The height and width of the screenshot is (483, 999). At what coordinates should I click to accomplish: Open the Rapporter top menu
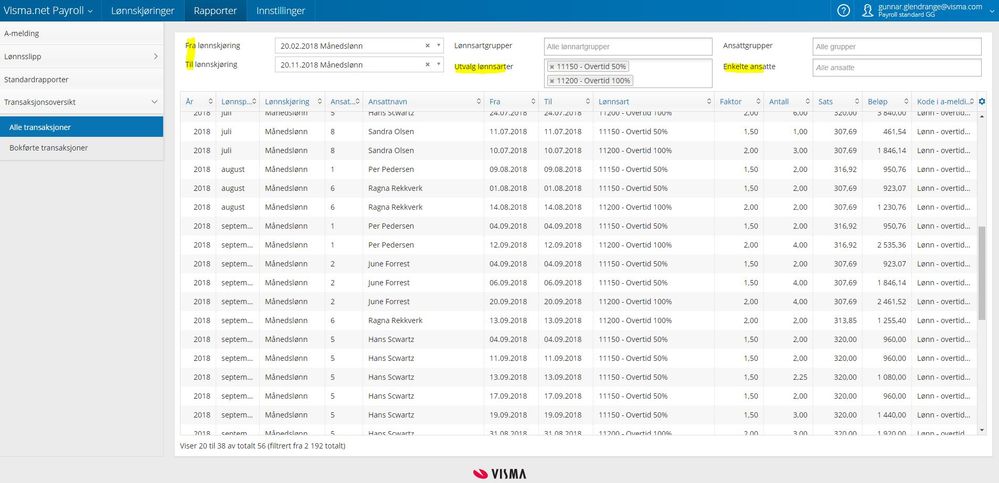click(x=215, y=11)
